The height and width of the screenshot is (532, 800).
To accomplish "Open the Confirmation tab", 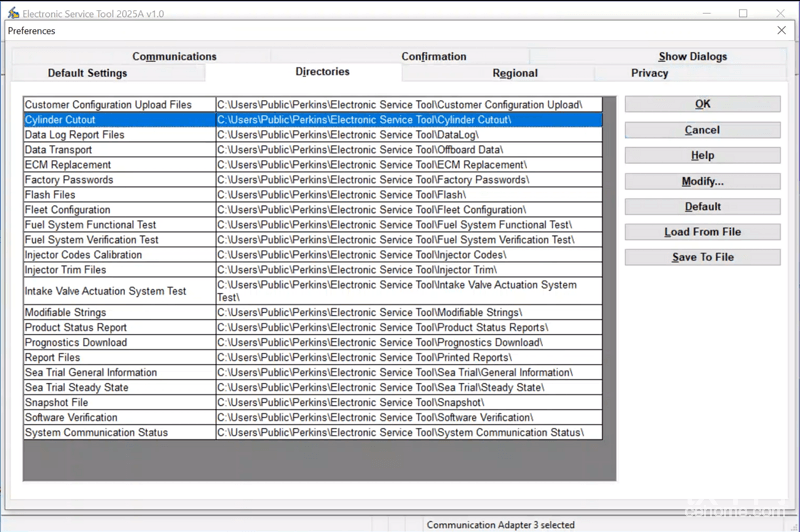I will click(x=434, y=57).
